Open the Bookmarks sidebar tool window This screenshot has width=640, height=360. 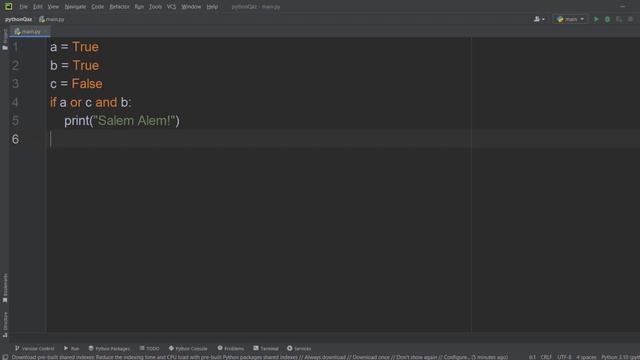(5, 288)
